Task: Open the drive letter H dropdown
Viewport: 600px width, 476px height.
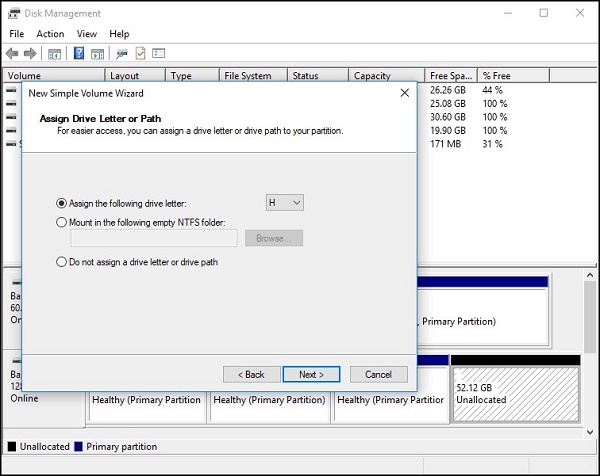Action: 285,202
